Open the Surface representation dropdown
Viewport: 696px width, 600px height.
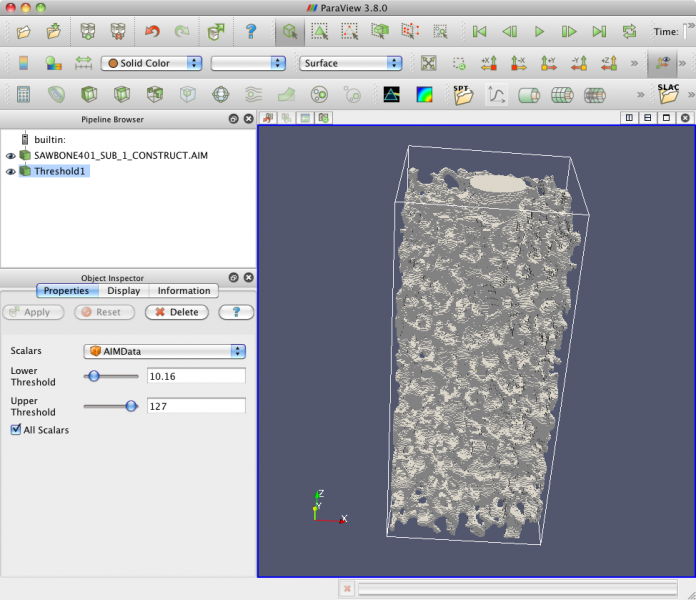coord(351,63)
